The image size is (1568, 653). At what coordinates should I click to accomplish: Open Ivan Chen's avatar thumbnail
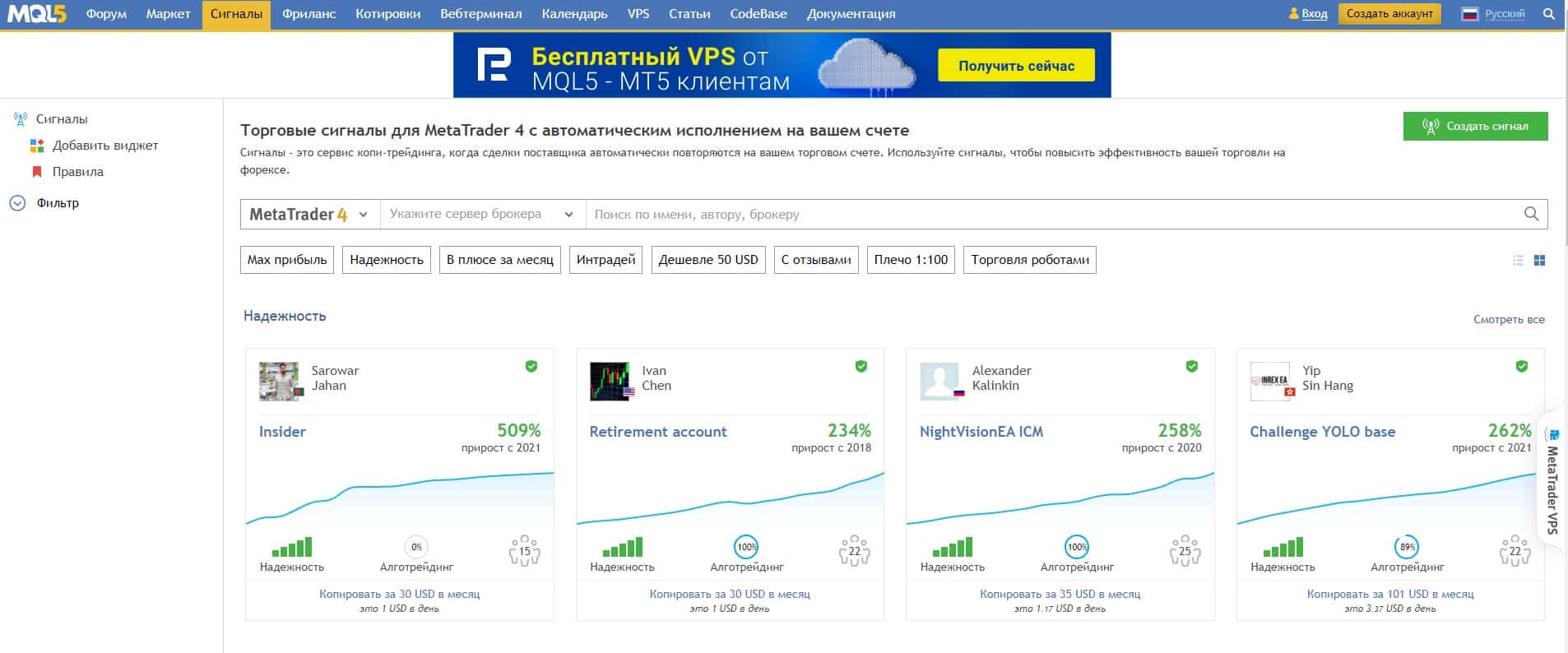pos(611,382)
